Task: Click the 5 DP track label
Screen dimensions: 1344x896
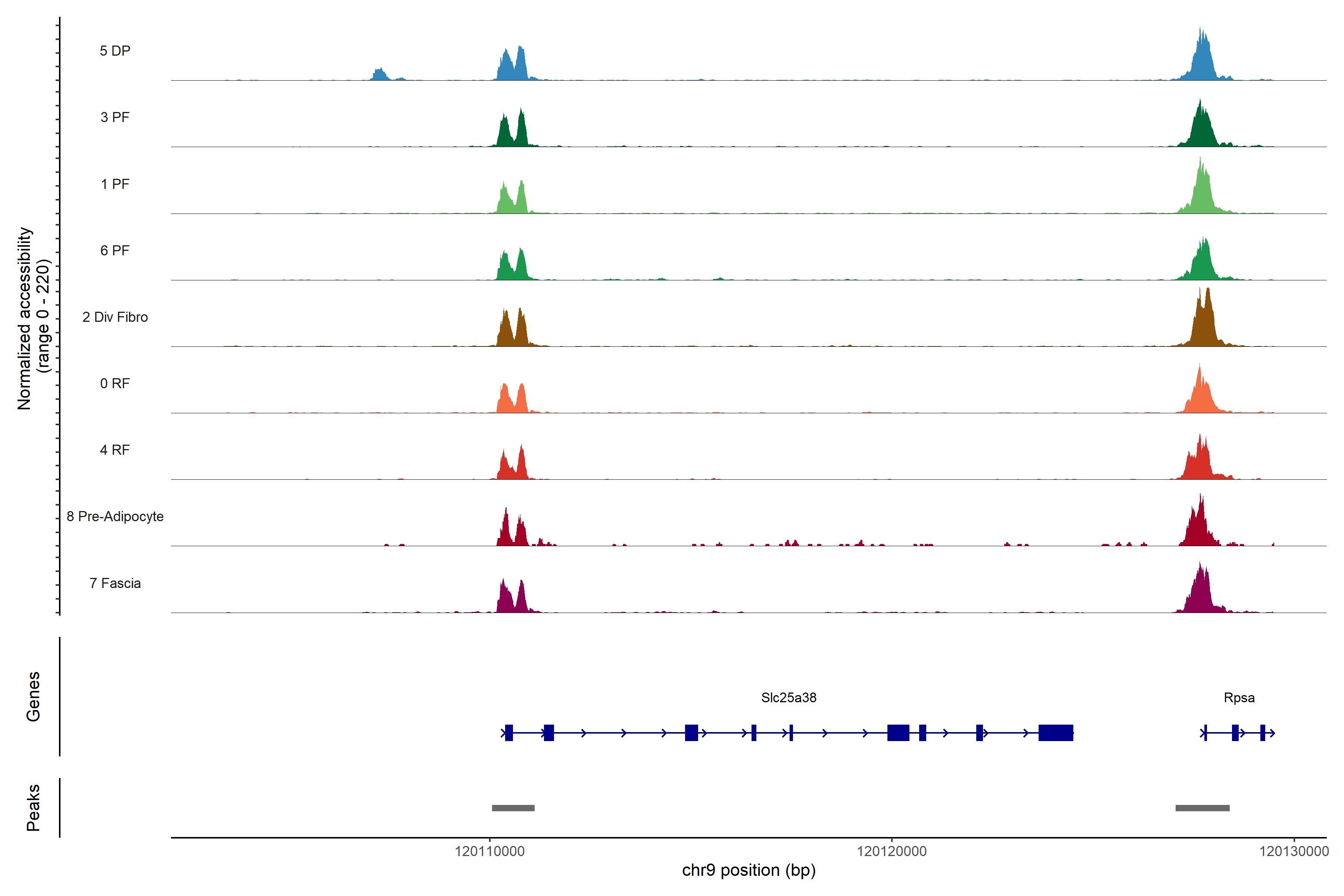Action: [x=115, y=51]
